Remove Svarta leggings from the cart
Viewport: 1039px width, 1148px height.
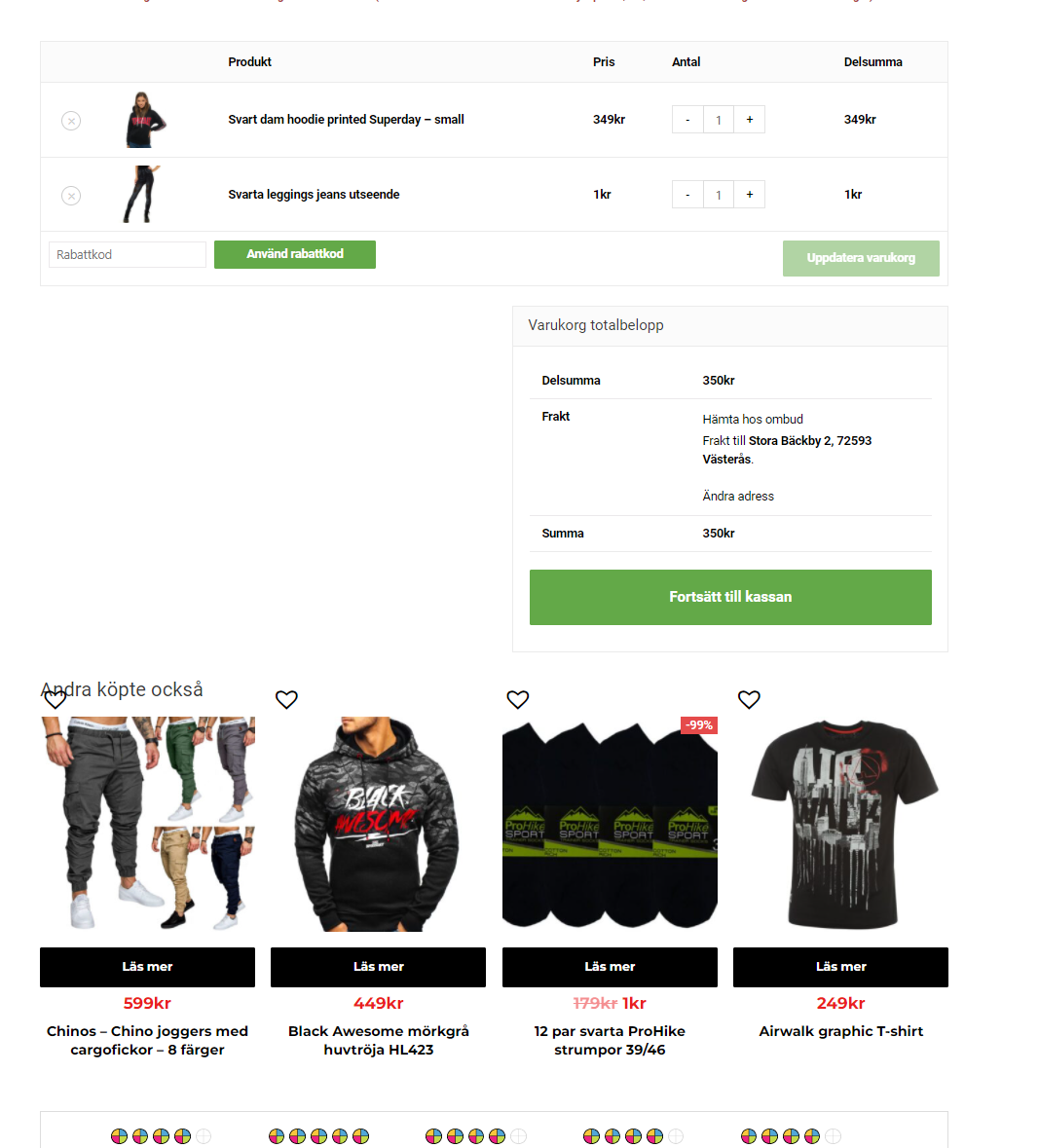[71, 197]
